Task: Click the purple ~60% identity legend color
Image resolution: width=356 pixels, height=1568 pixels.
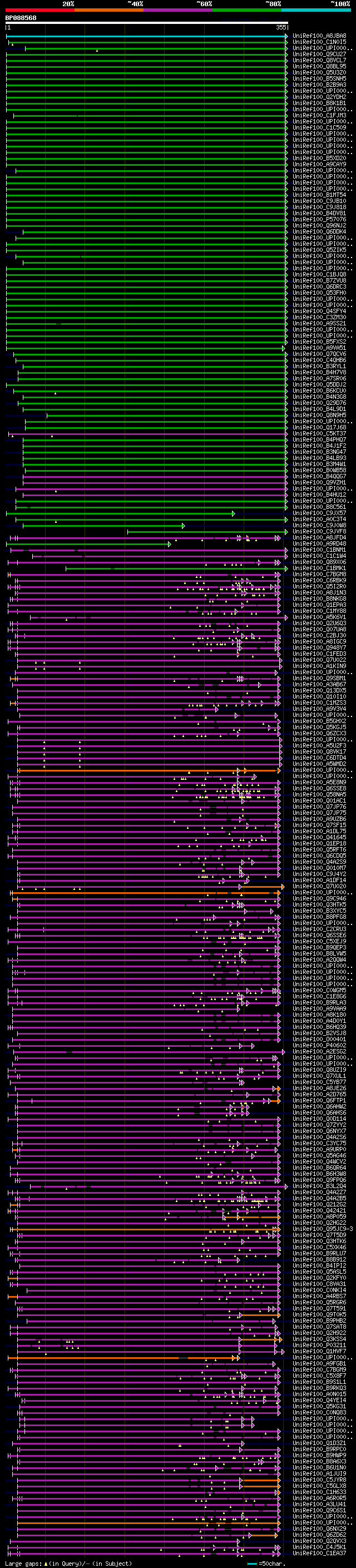Action: (x=179, y=11)
